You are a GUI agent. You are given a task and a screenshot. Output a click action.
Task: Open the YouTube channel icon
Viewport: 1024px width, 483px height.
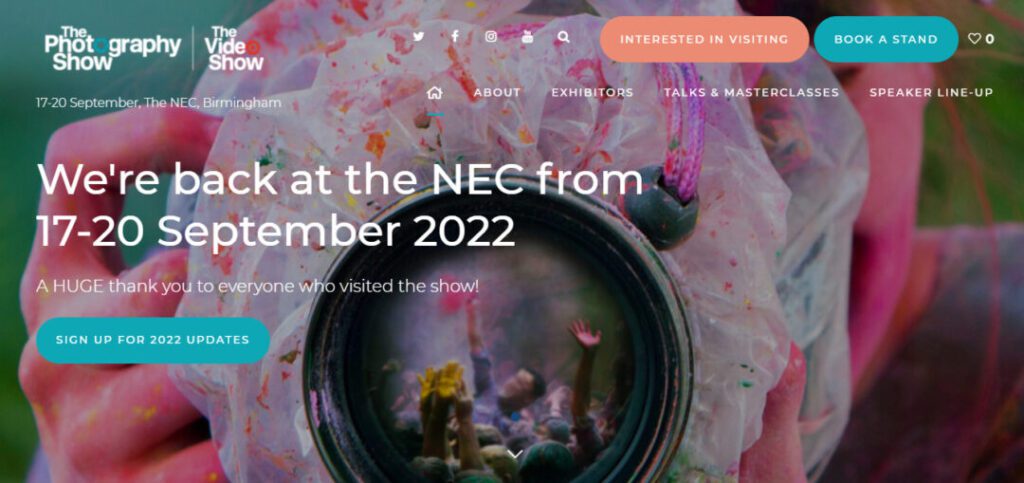point(527,37)
